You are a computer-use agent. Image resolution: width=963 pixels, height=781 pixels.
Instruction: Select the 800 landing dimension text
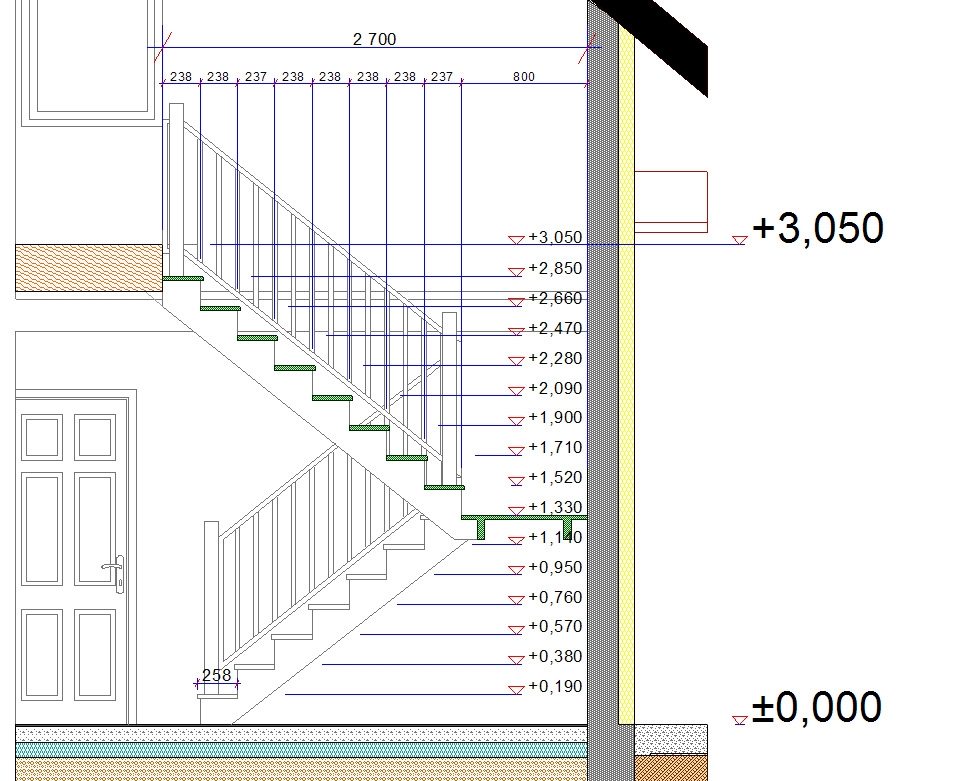tap(523, 77)
